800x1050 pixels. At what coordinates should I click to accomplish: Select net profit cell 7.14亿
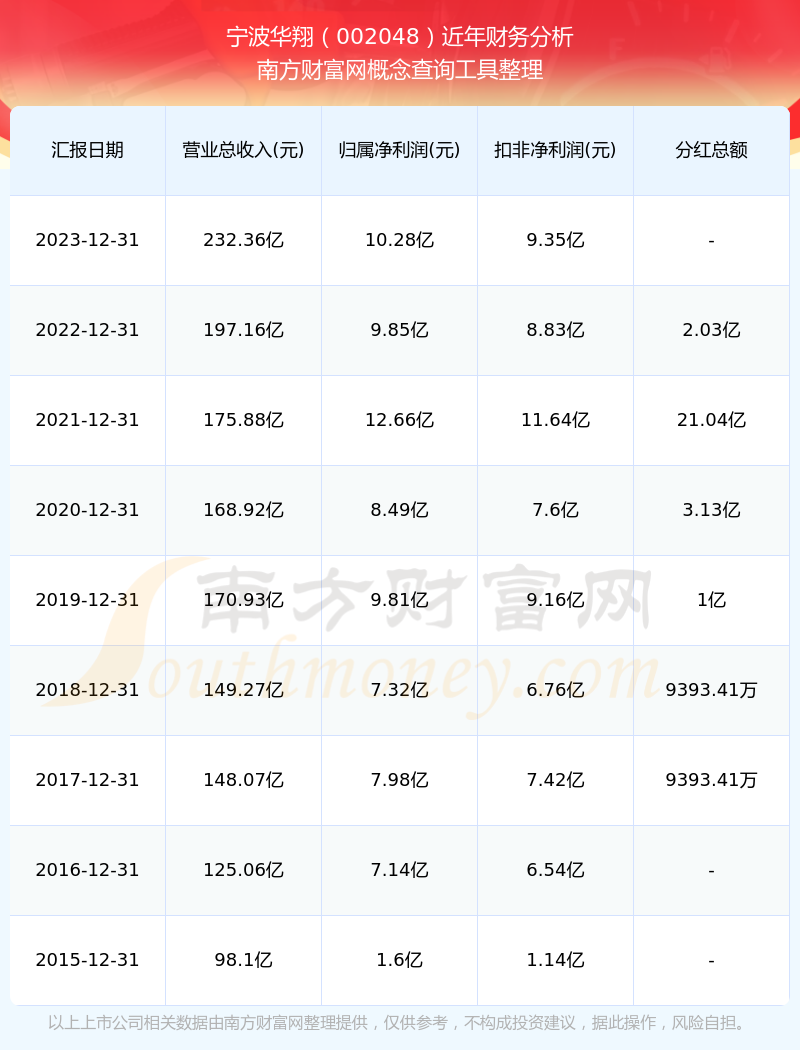400,871
